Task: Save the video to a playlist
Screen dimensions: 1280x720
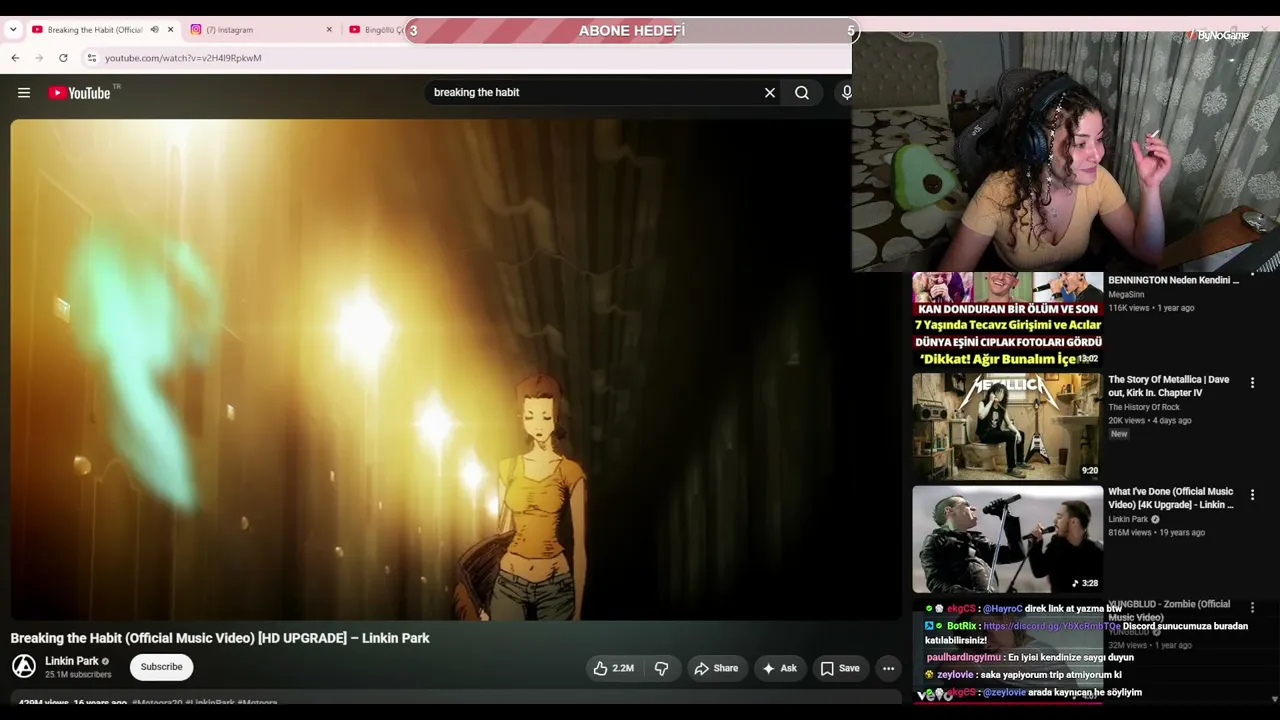Action: click(840, 668)
